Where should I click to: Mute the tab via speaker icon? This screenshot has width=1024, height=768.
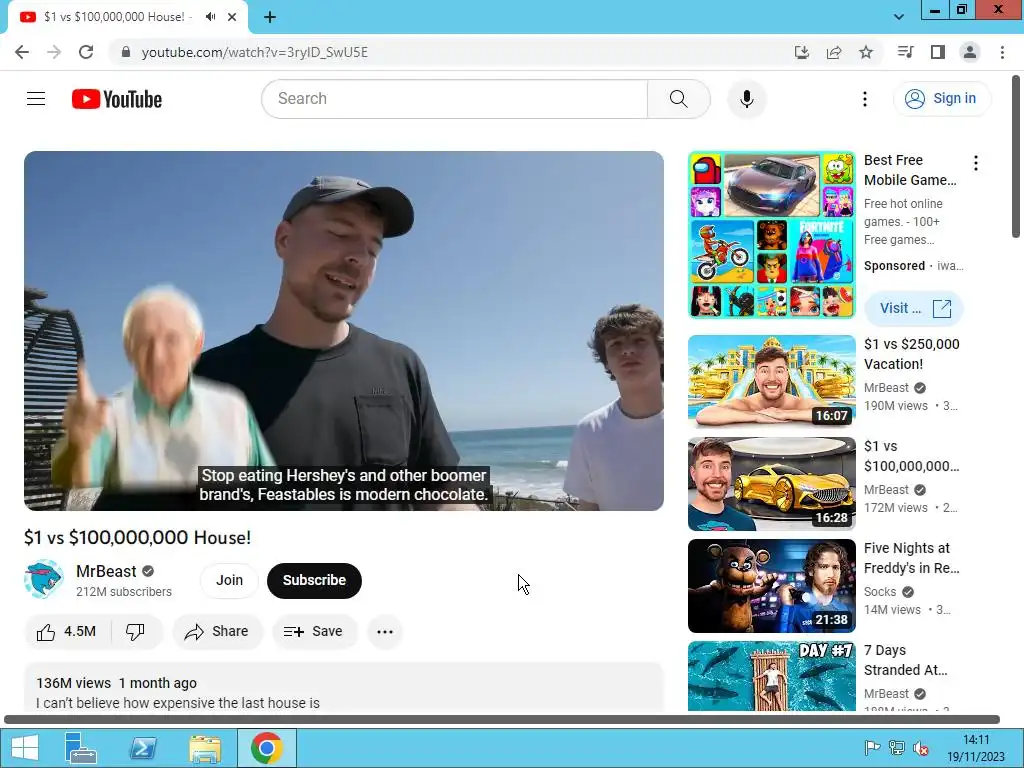point(210,17)
